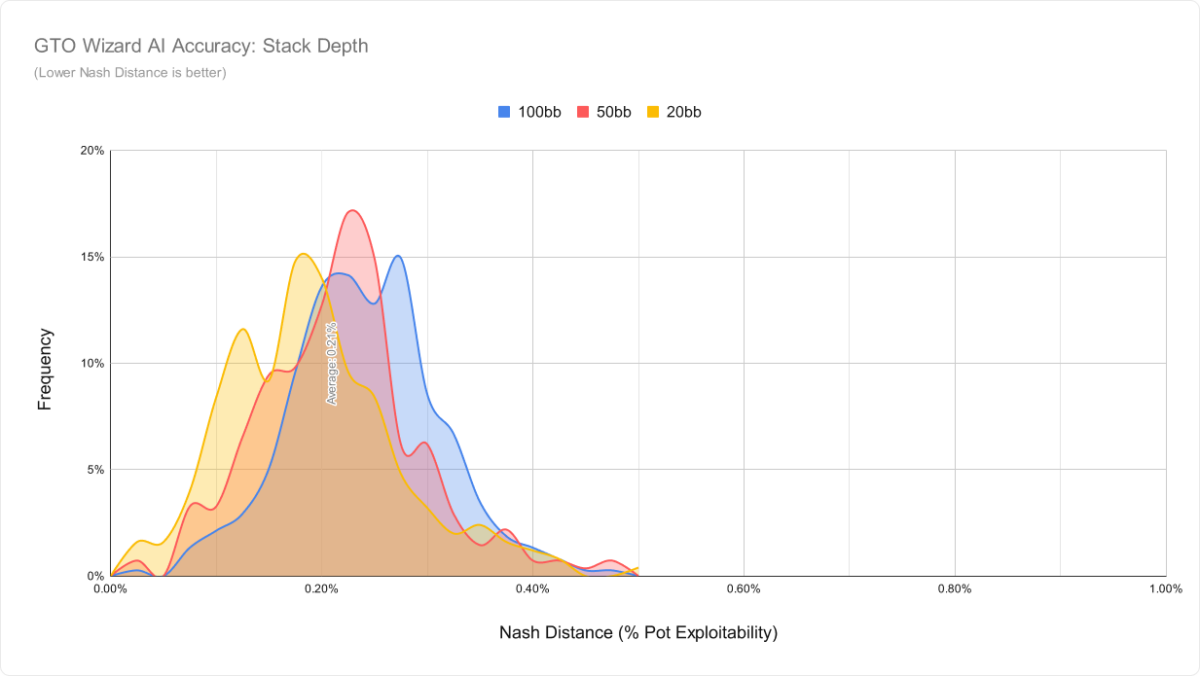Click the subtitle "(Lower Nash Distance is better)"
The width and height of the screenshot is (1200, 676).
pyautogui.click(x=130, y=73)
